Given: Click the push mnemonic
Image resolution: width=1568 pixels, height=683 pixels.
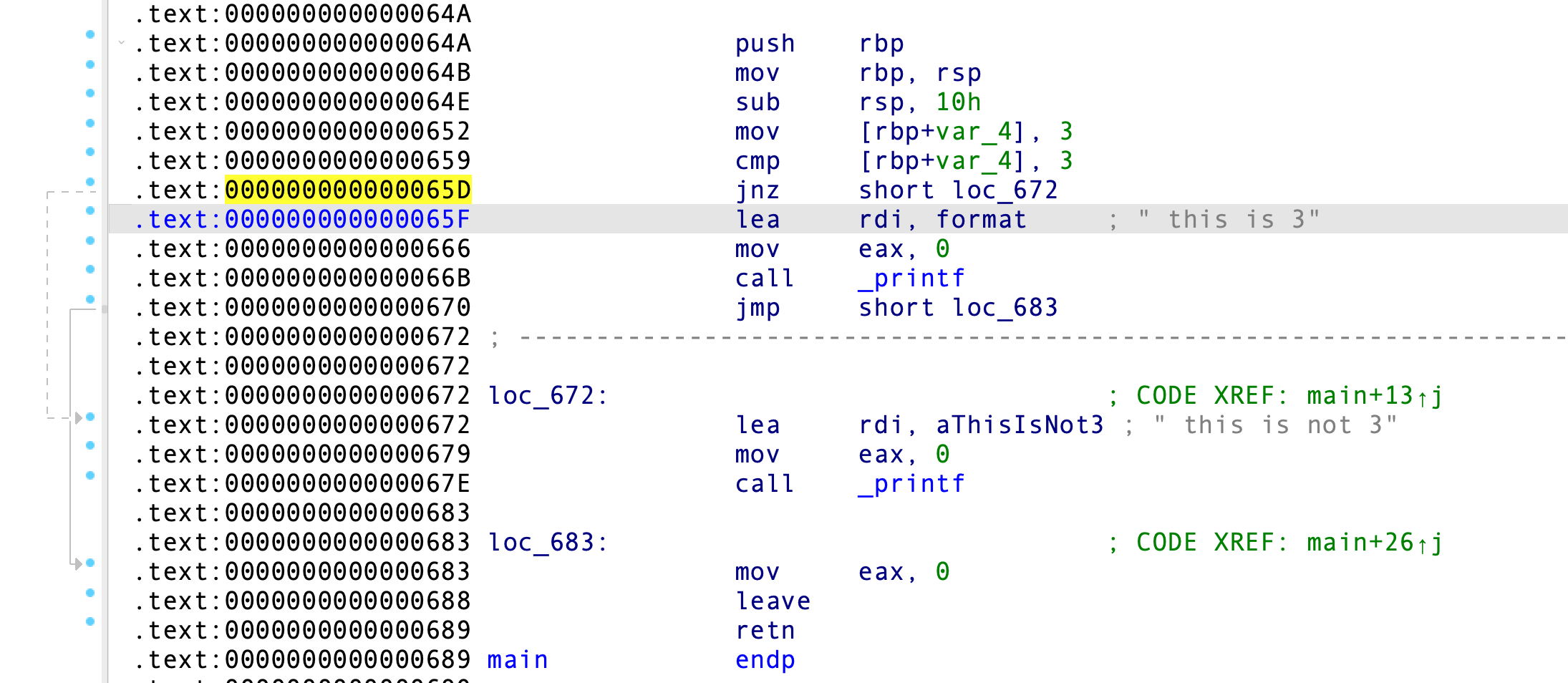Looking at the screenshot, I should tap(765, 44).
